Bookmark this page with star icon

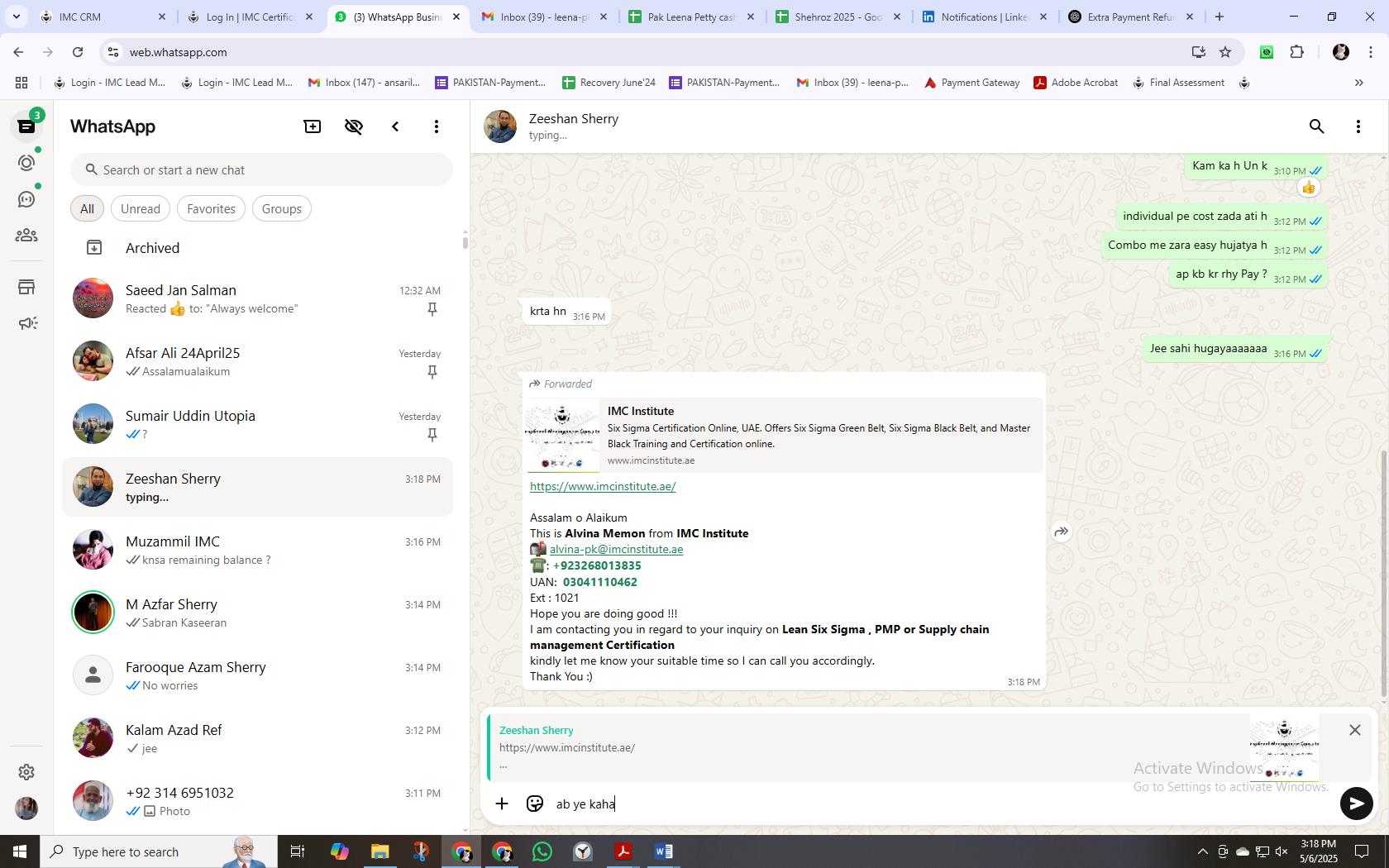point(1225,52)
